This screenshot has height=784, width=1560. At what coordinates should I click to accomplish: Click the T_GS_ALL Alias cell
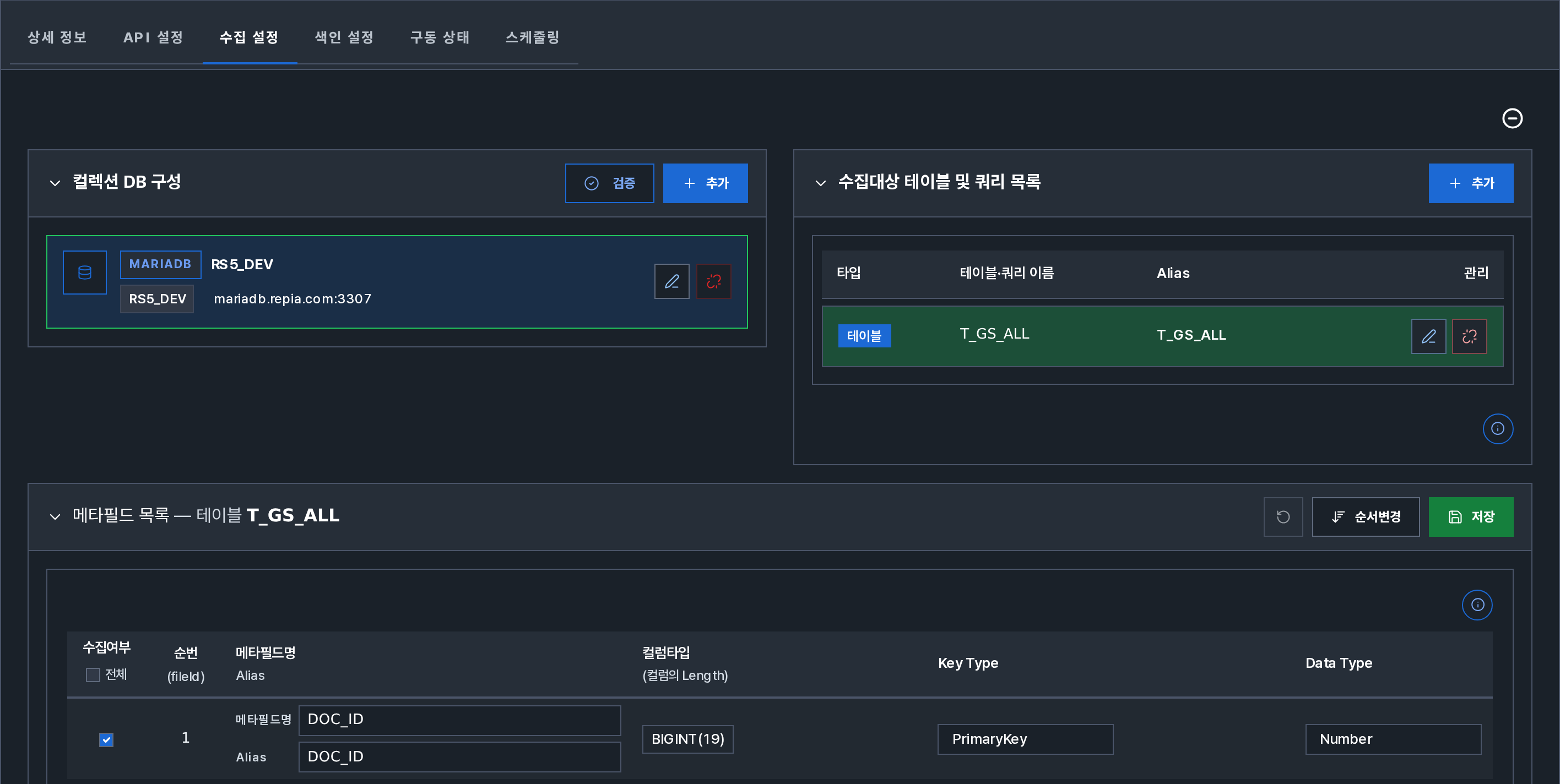point(1191,335)
